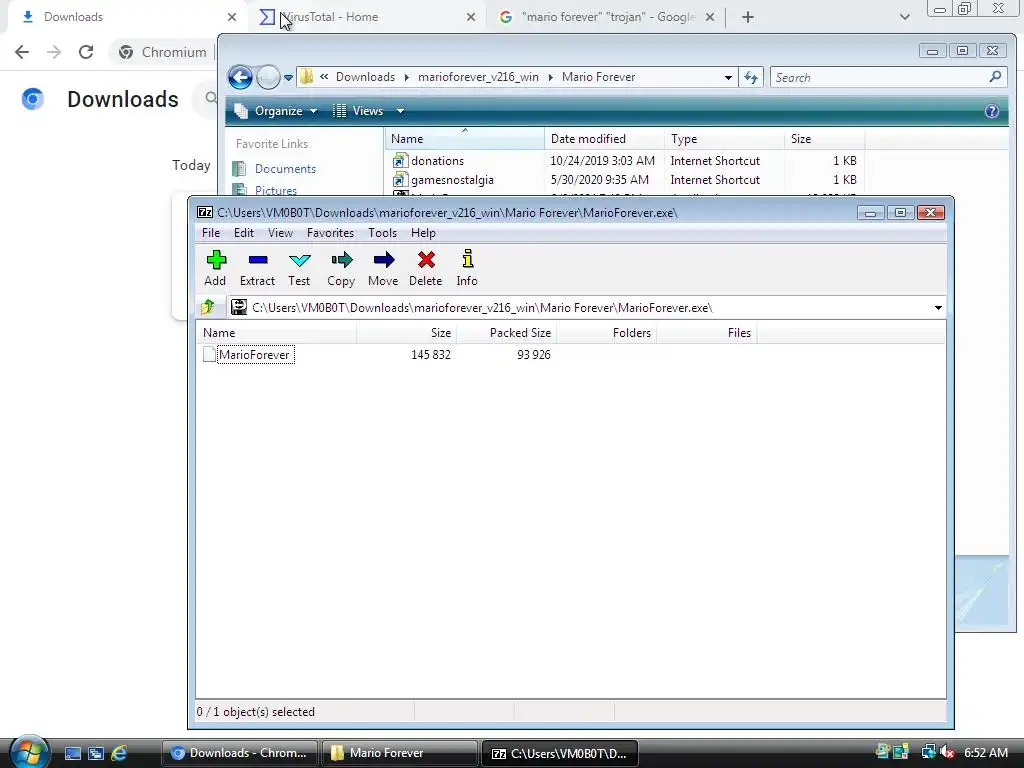Click the MarioForever file icon in 7-Zip
Viewport: 1024px width, 768px height.
click(209, 355)
